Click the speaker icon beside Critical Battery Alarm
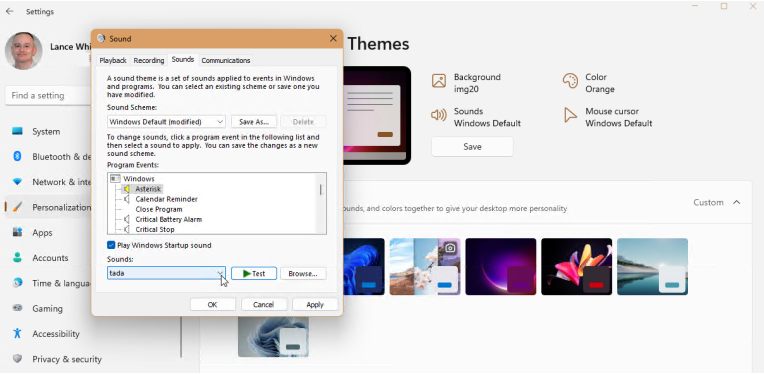Image resolution: width=764 pixels, height=374 pixels. (127, 219)
